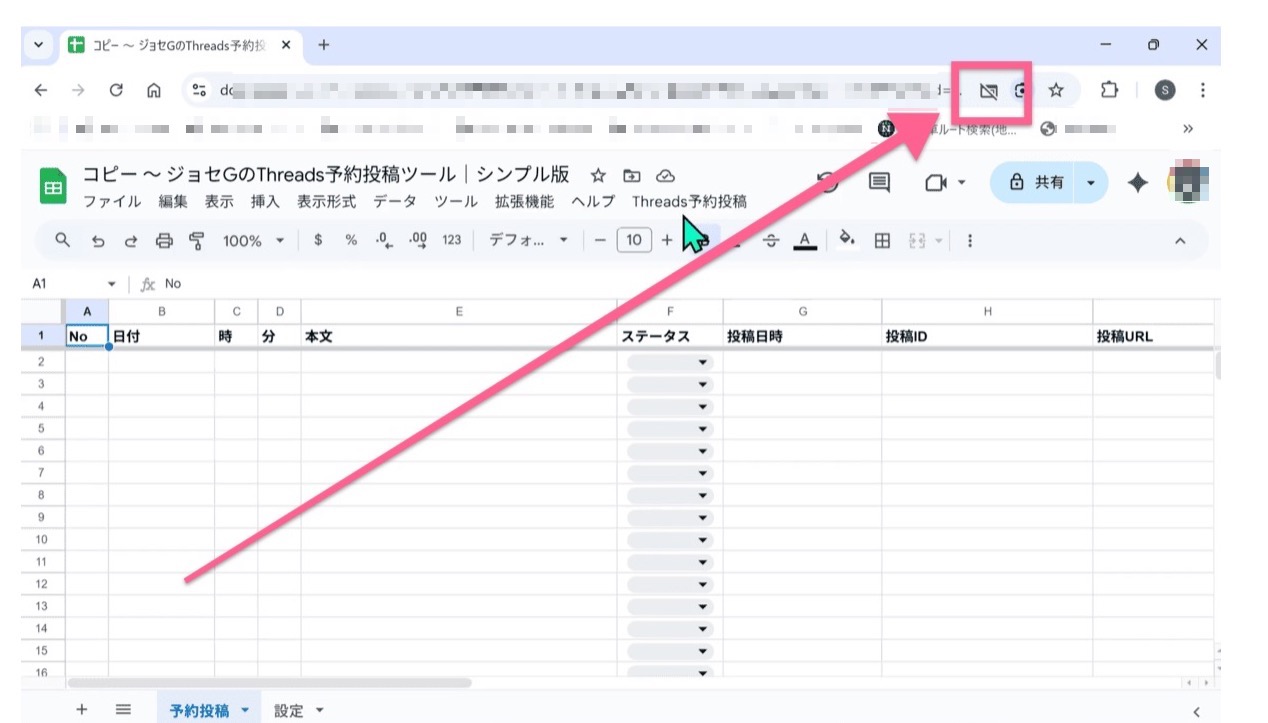Go to the browser home page
This screenshot has height=723, width=1268.
[x=154, y=90]
